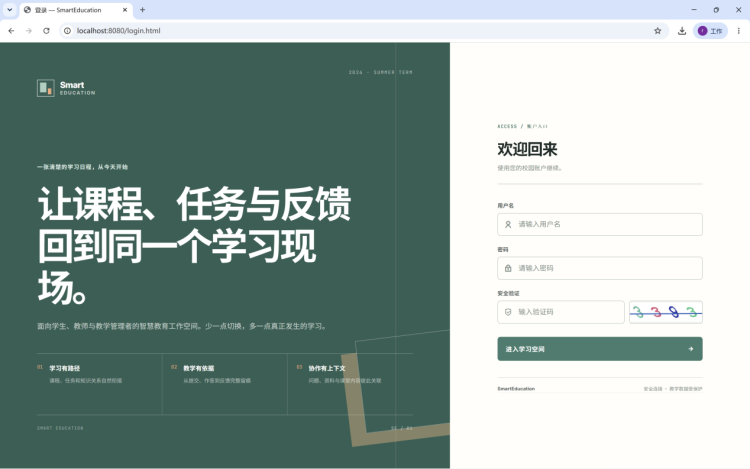Click the 进入学习空间 button

pyautogui.click(x=600, y=349)
